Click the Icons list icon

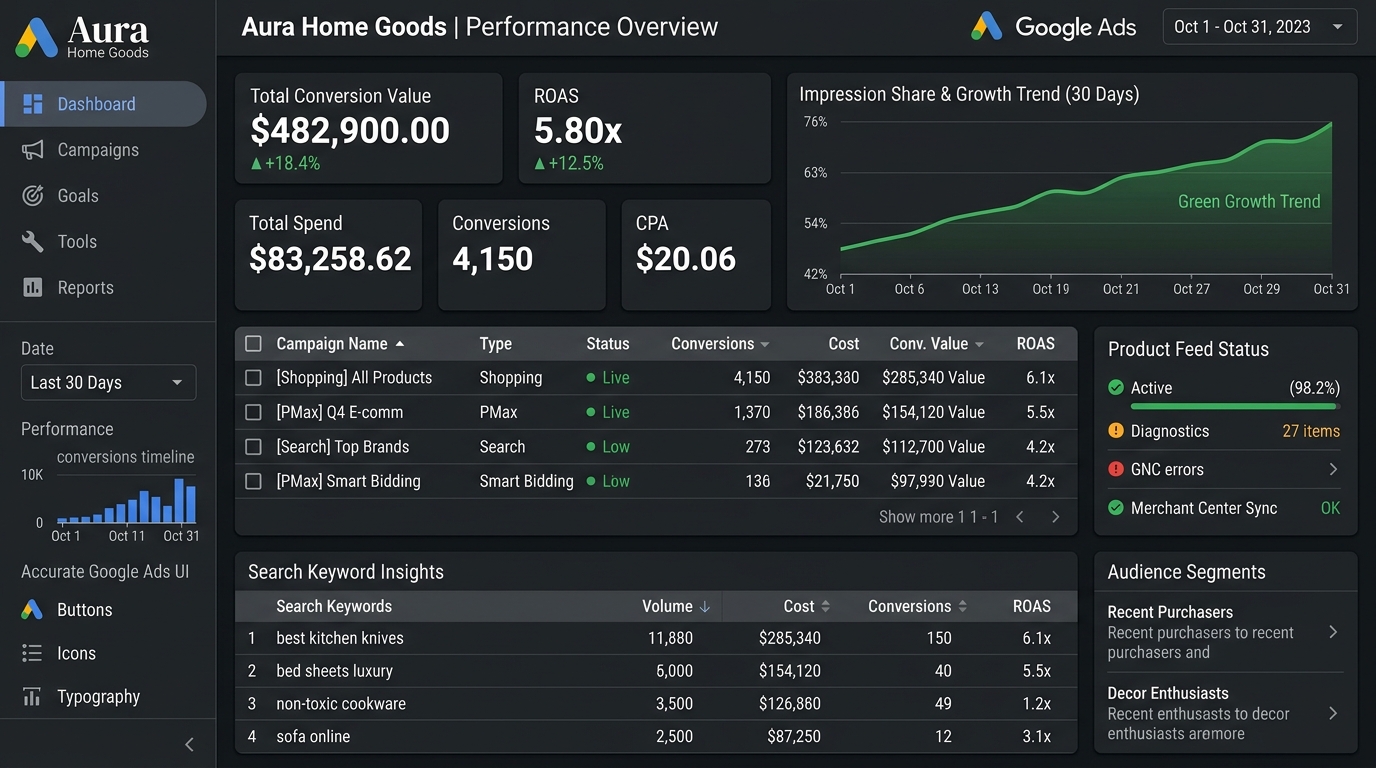pyautogui.click(x=33, y=653)
